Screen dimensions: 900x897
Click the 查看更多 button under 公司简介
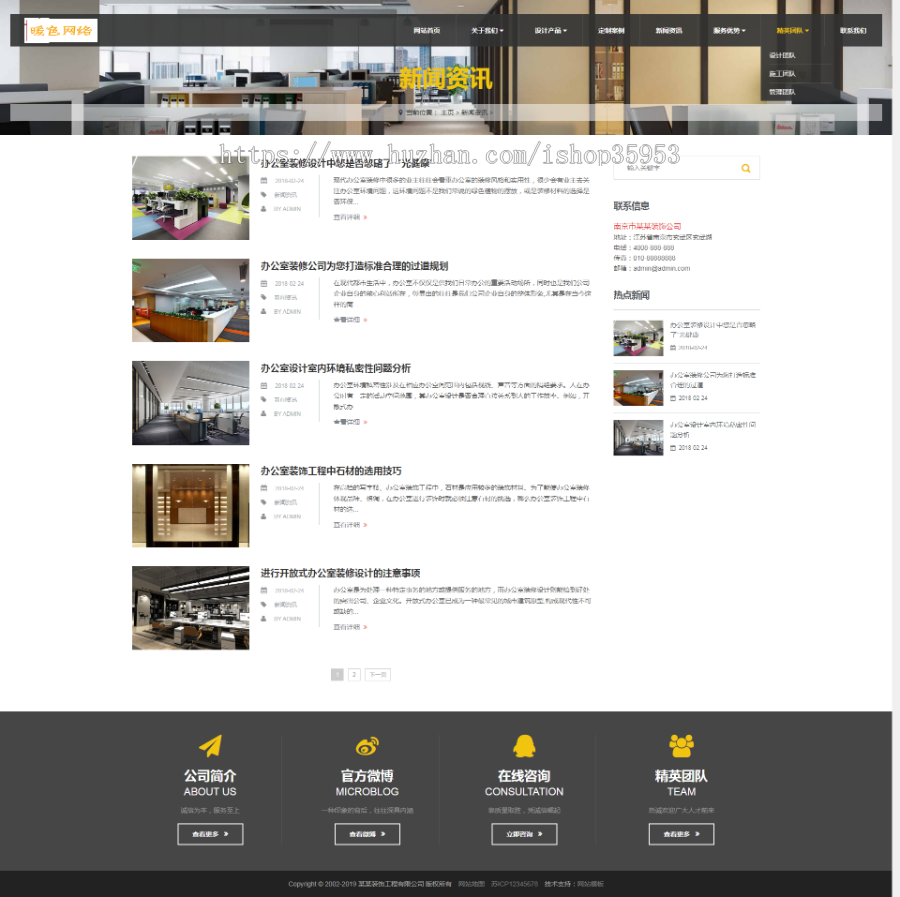[210, 833]
